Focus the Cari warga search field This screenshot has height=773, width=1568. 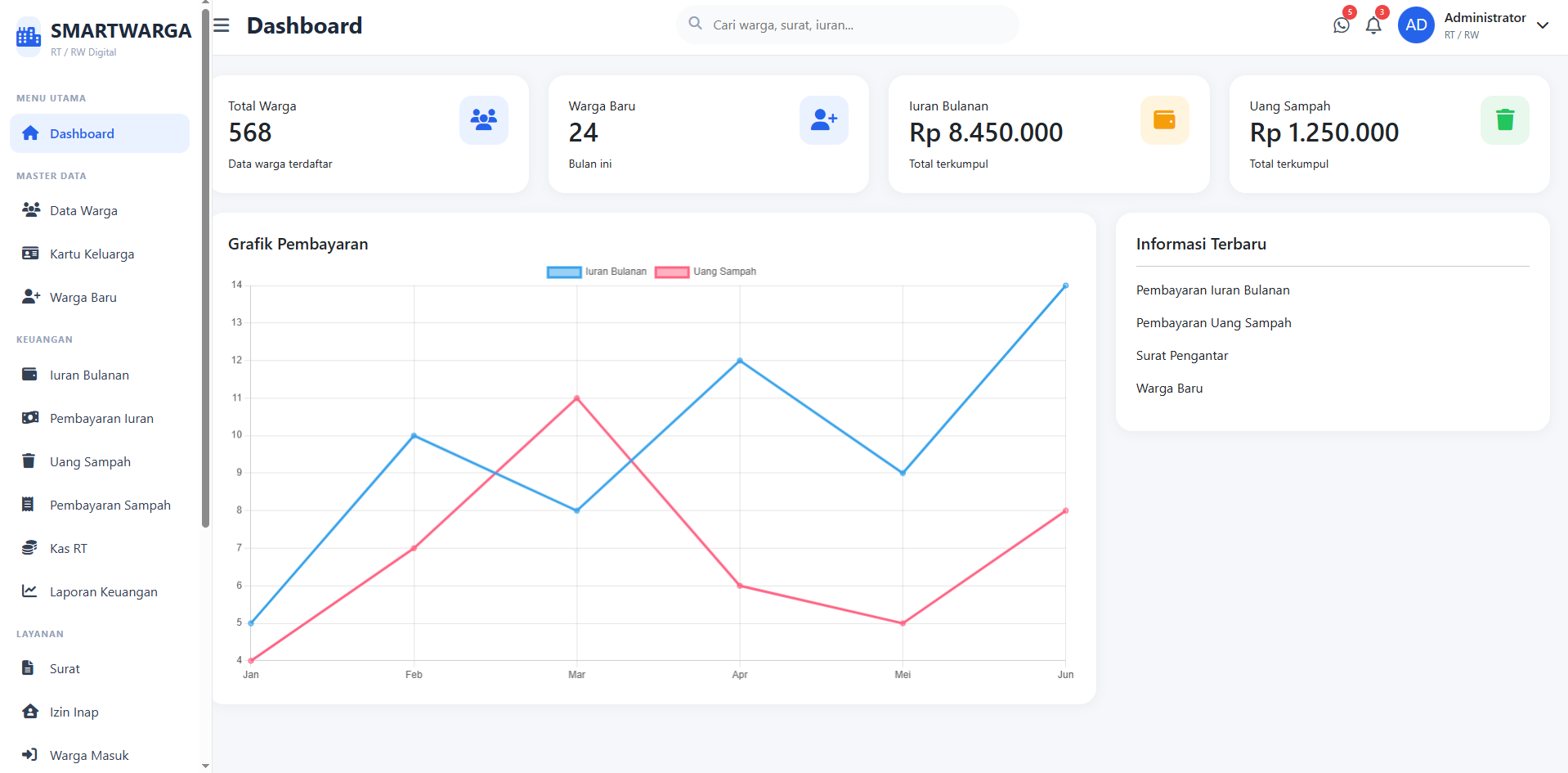(848, 25)
